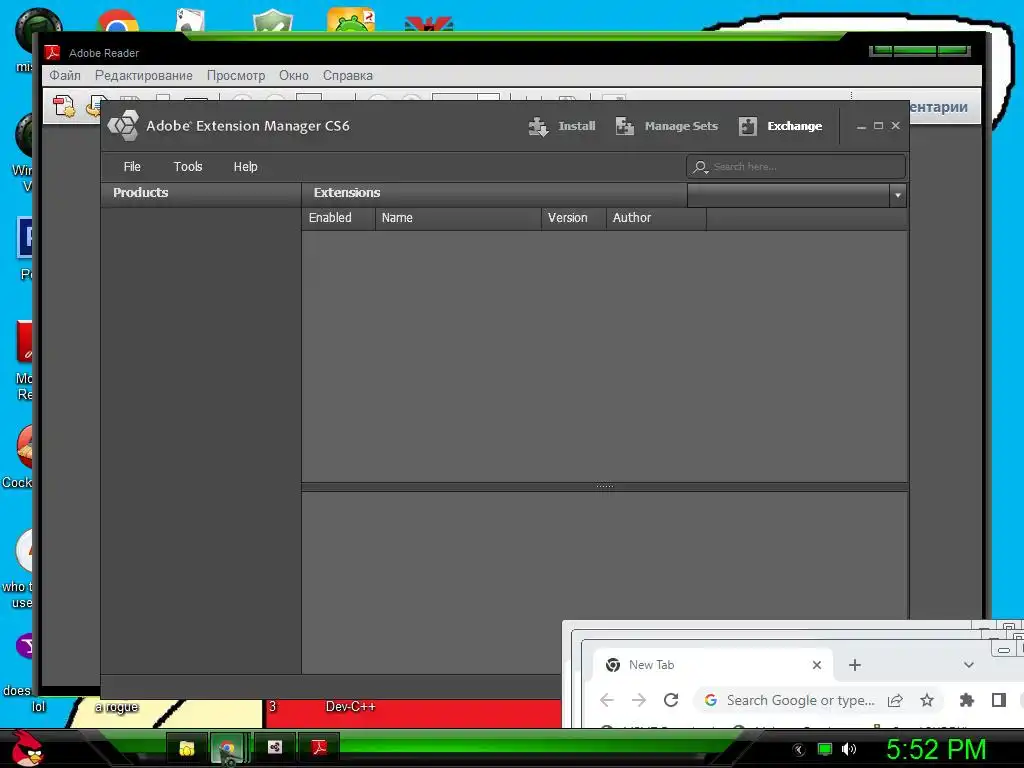Open Chrome's extensions puzzle icon

pos(967,700)
